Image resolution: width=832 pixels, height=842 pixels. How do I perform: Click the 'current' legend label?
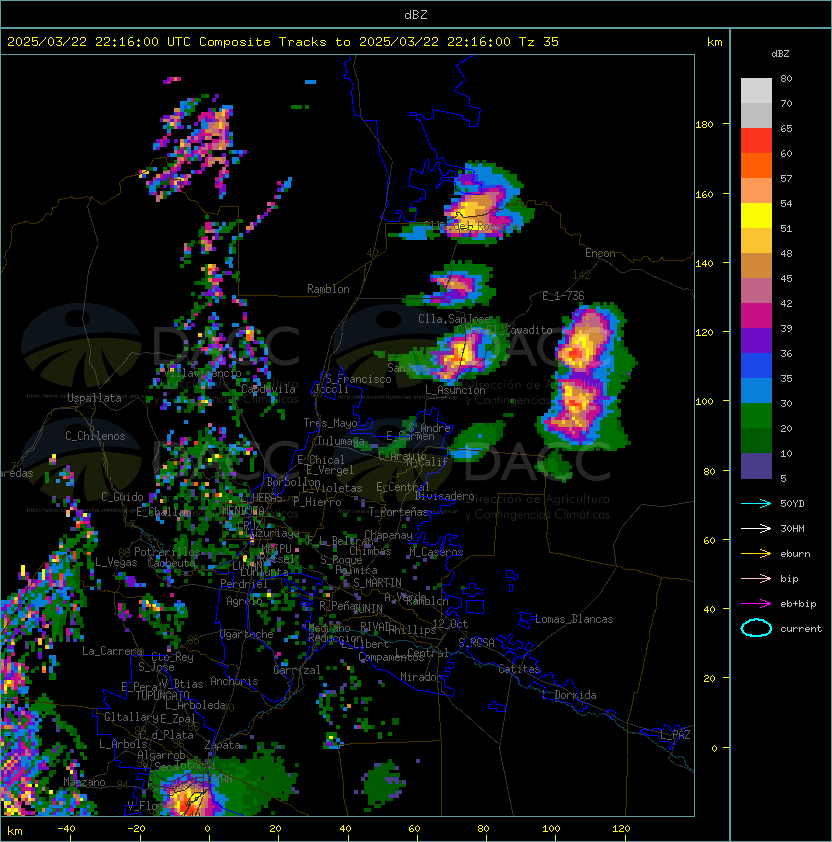[801, 629]
